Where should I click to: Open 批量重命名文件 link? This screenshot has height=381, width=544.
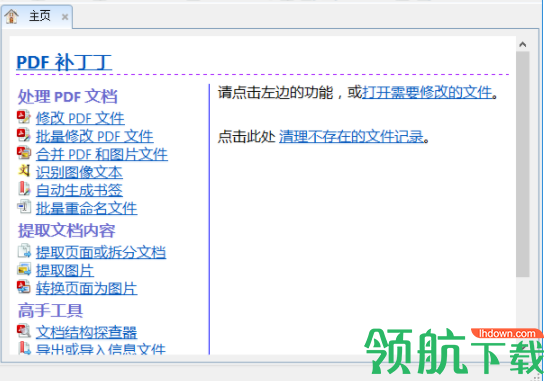[x=86, y=209]
